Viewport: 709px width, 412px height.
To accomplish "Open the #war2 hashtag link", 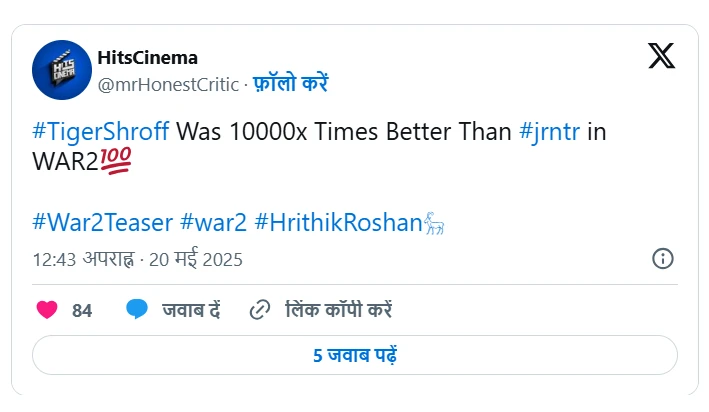I will pos(213,223).
